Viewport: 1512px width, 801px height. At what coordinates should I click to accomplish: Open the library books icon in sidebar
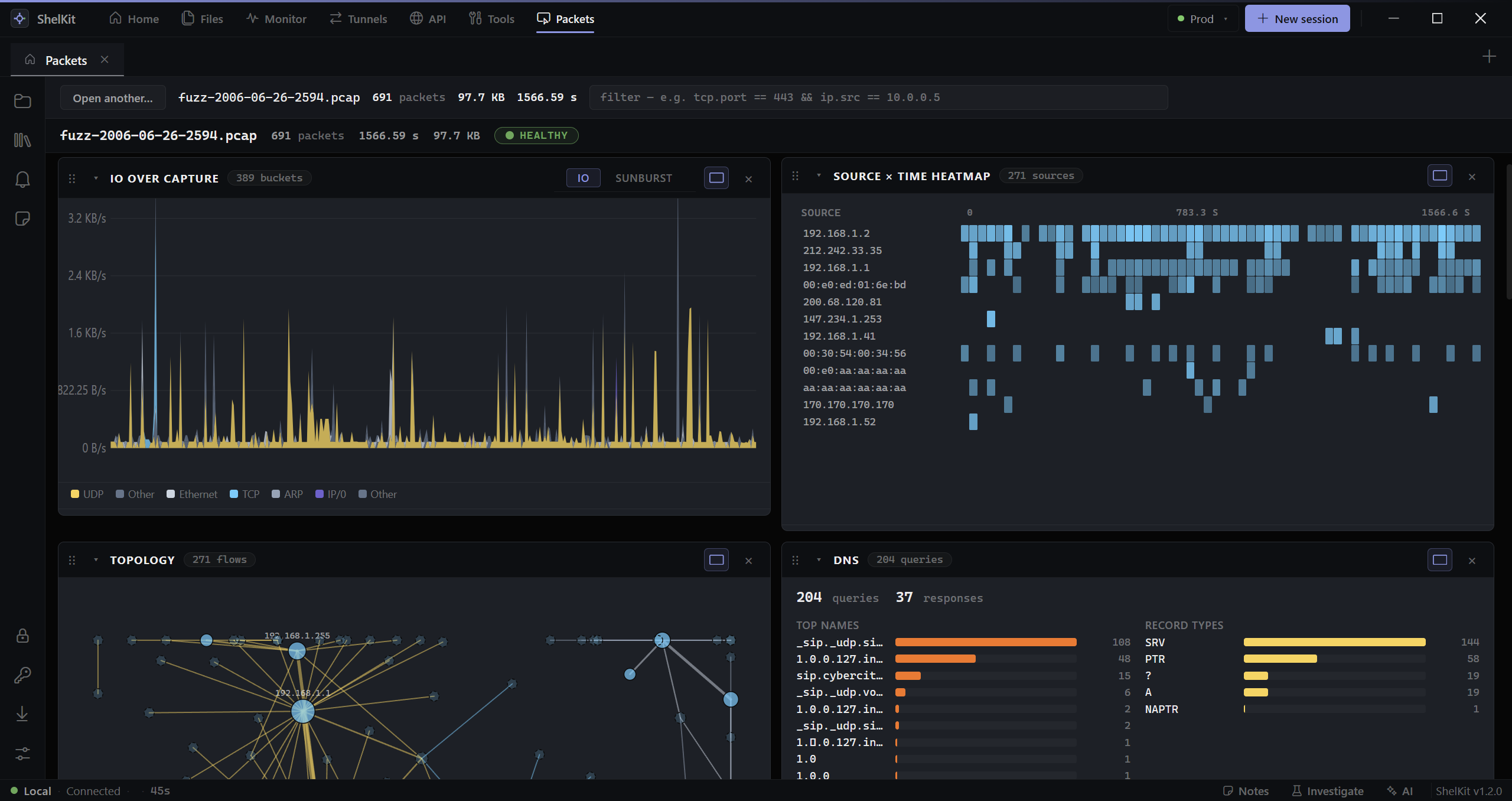[x=22, y=140]
